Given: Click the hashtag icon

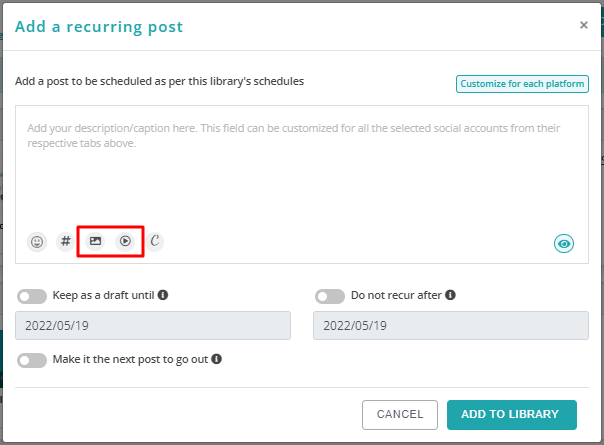Looking at the screenshot, I should click(x=66, y=241).
